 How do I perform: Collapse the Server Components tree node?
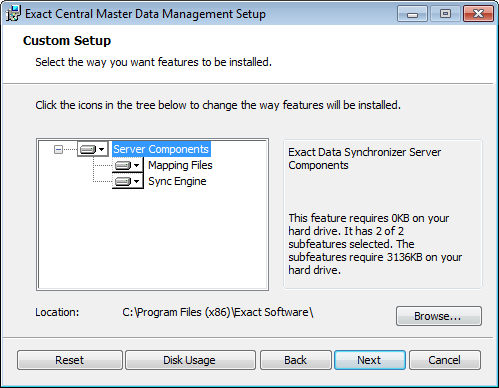(x=58, y=149)
